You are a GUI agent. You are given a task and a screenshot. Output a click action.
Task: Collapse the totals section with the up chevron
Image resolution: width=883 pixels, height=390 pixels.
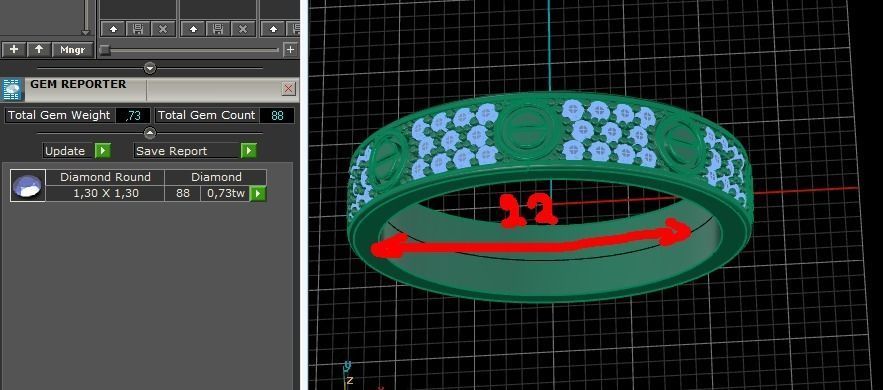[x=150, y=133]
